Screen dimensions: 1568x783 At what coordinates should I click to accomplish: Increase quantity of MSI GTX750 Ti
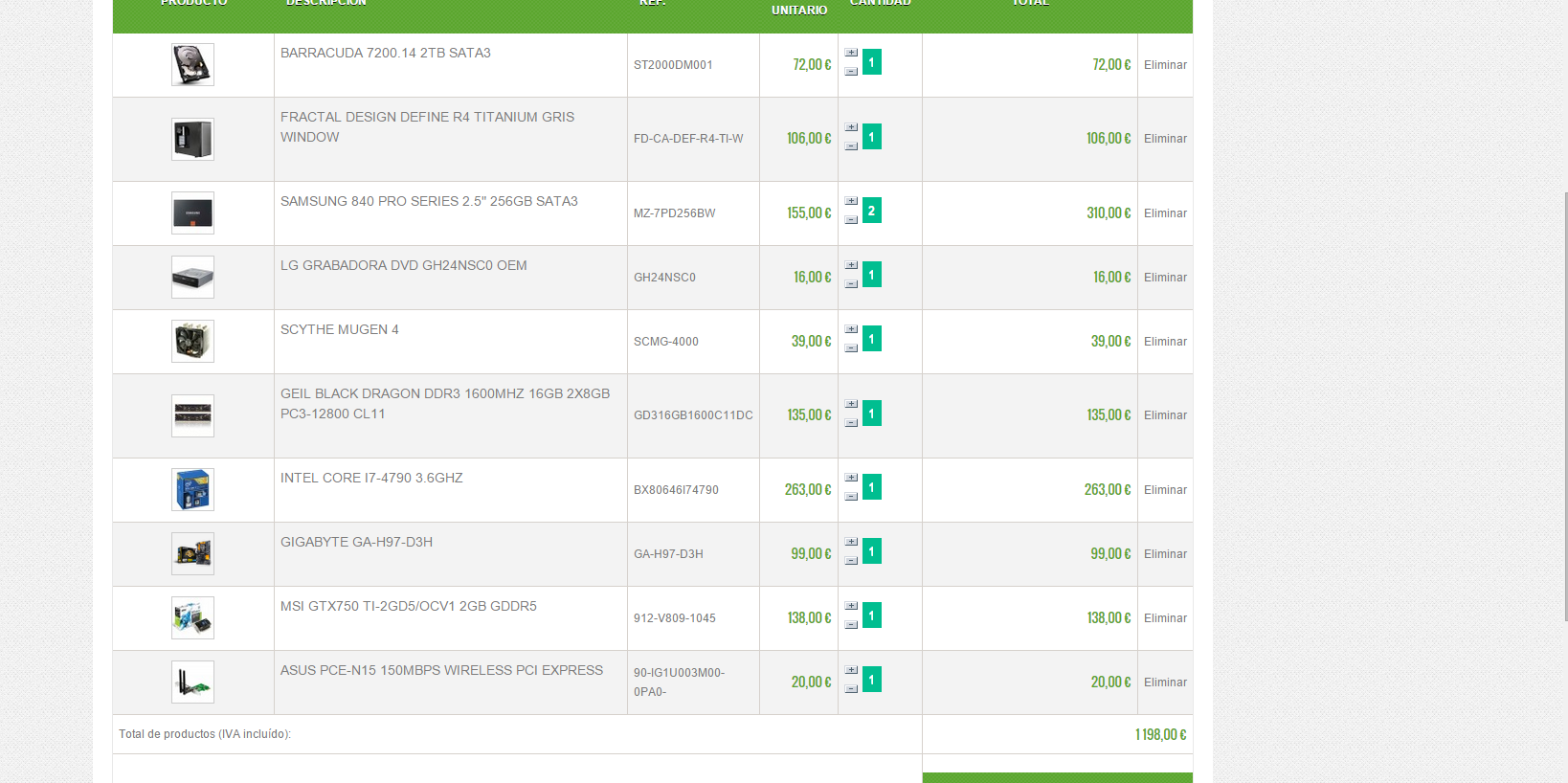coord(851,606)
